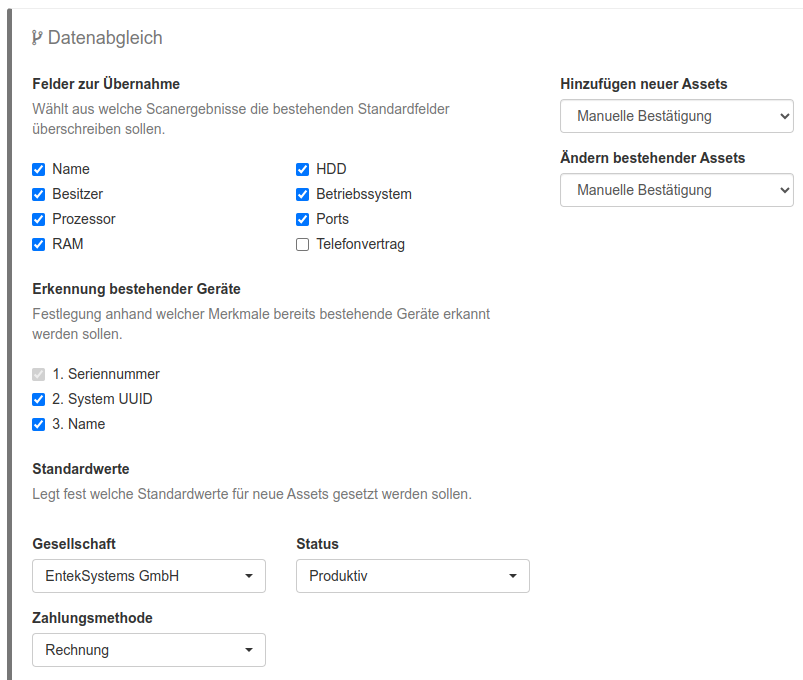Image resolution: width=803 pixels, height=680 pixels.
Task: Uncheck the System UUID checkbox
Action: pyautogui.click(x=39, y=399)
